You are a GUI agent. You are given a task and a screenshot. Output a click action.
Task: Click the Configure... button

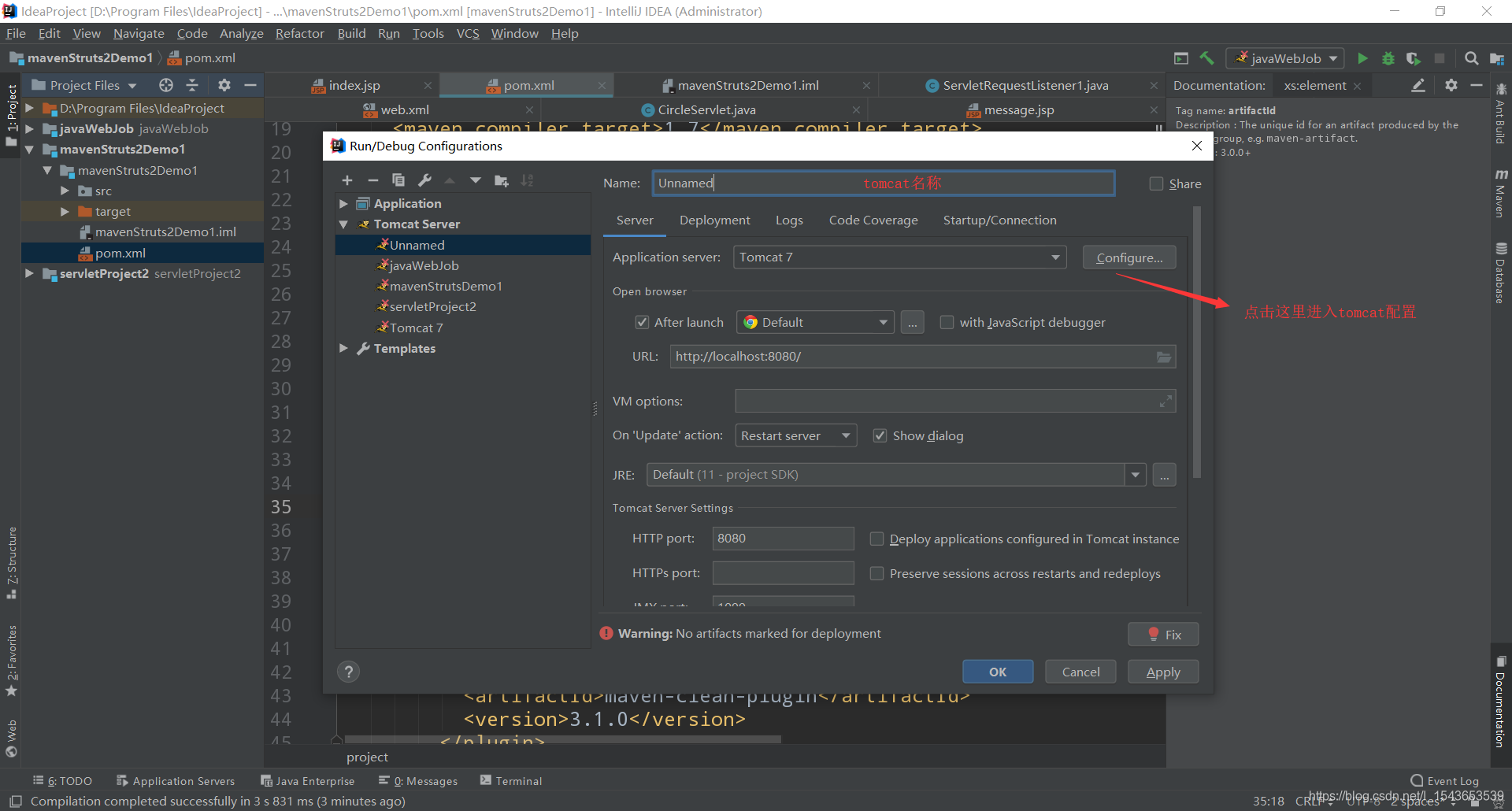[x=1129, y=257]
